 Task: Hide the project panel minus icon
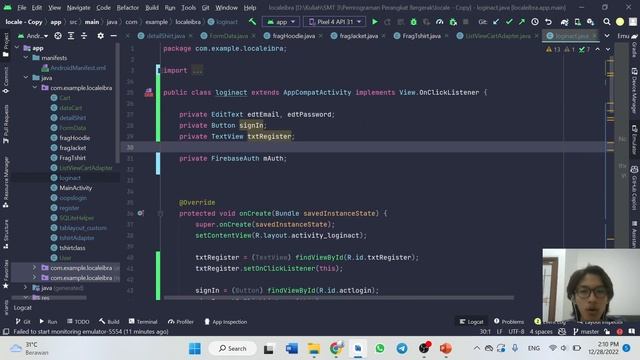tap(113, 36)
